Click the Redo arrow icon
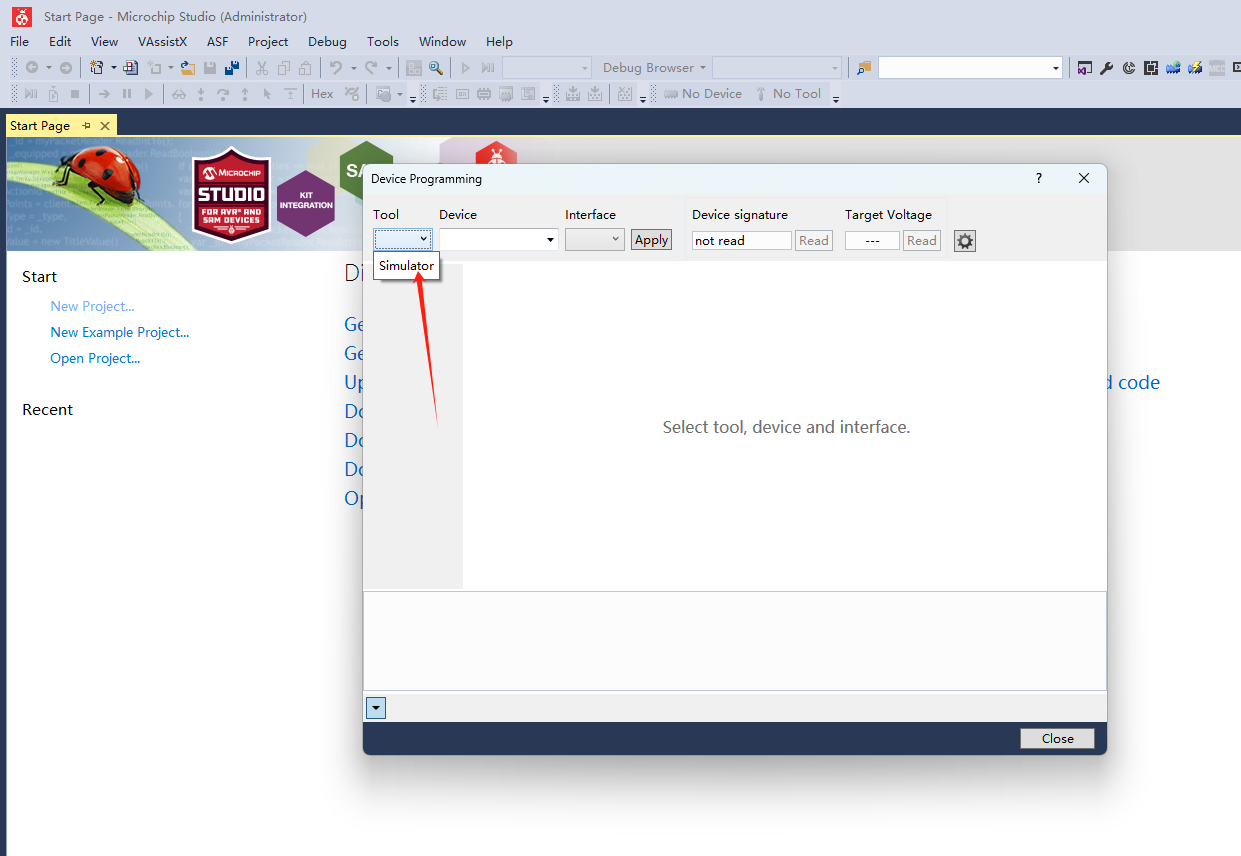The height and width of the screenshot is (856, 1241). coord(371,68)
